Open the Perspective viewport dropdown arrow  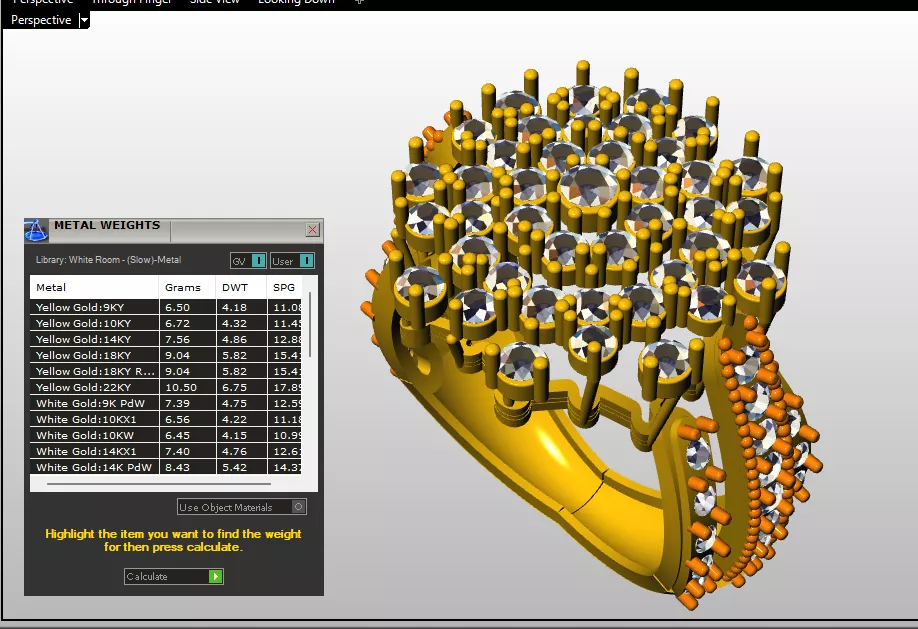[x=84, y=20]
